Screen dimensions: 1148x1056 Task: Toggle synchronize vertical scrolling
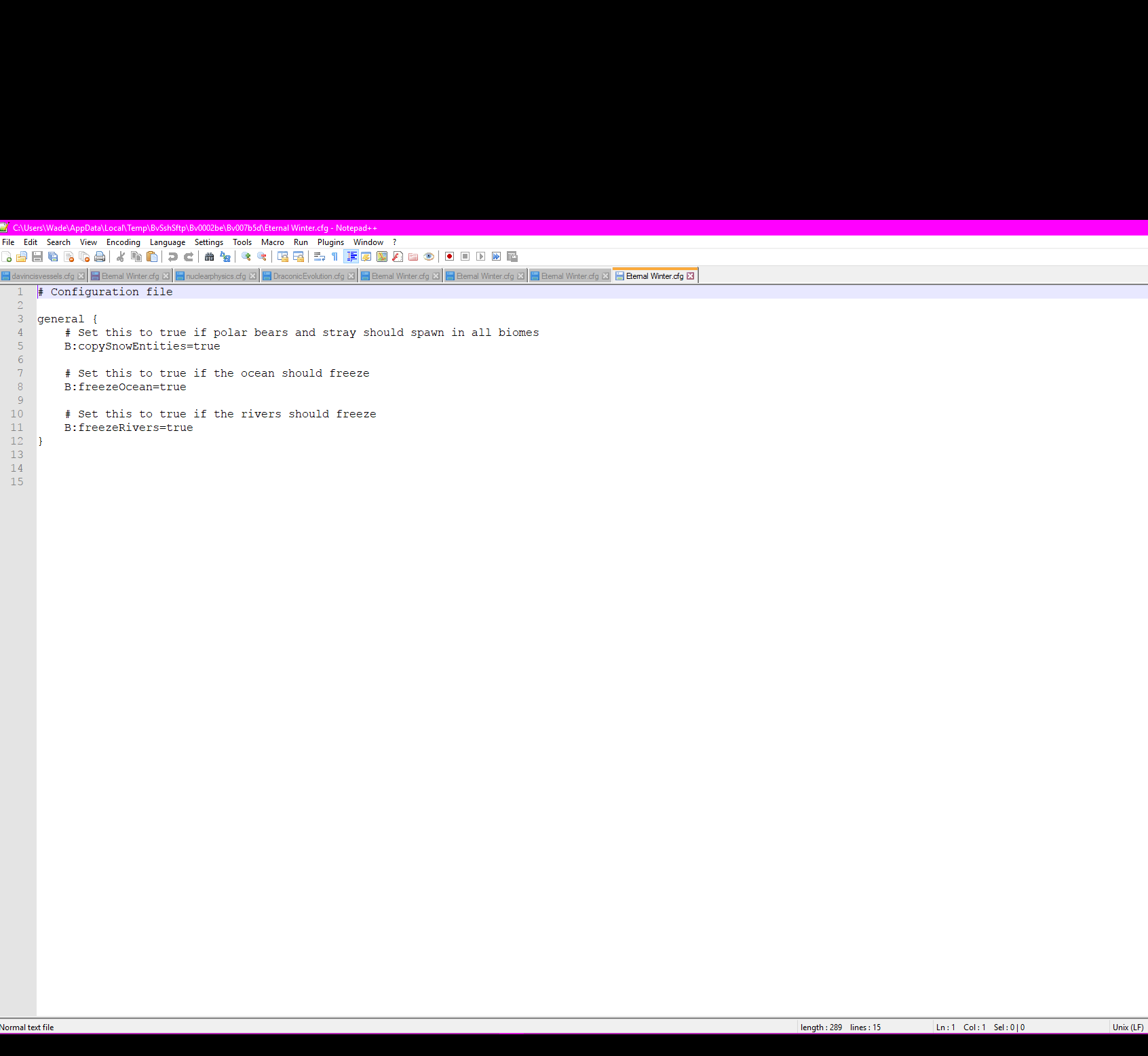(283, 257)
